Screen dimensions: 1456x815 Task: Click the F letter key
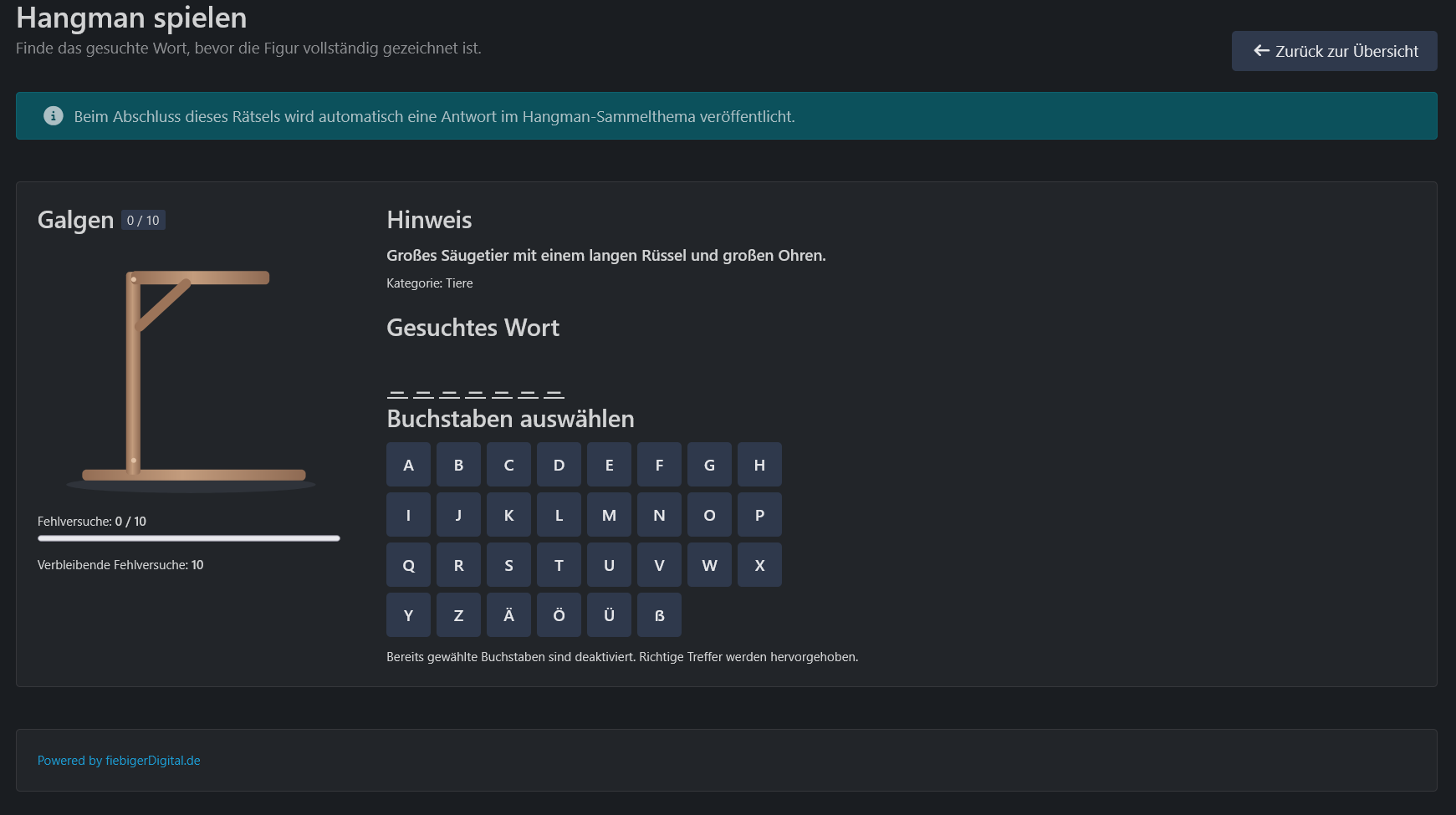pos(659,465)
